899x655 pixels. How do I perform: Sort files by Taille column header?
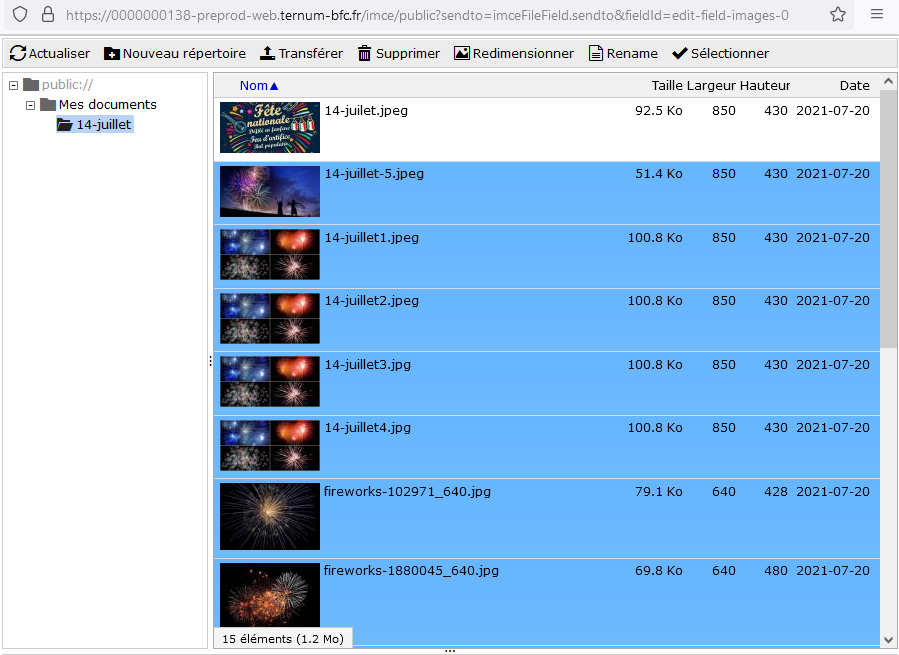pyautogui.click(x=667, y=85)
